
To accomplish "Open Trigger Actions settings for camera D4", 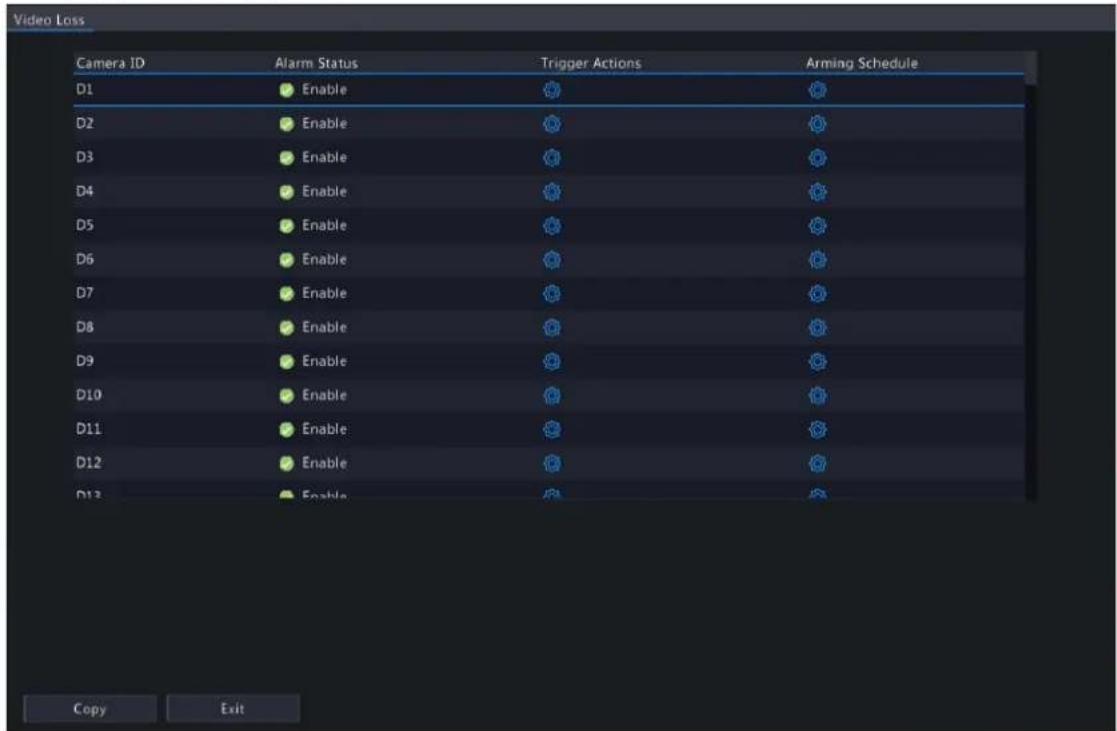I will pos(552,192).
